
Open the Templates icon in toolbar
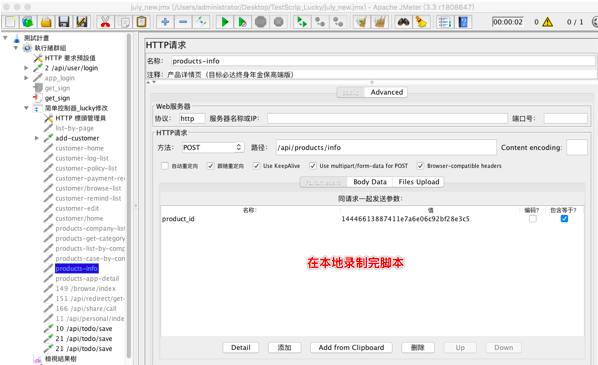(x=28, y=22)
